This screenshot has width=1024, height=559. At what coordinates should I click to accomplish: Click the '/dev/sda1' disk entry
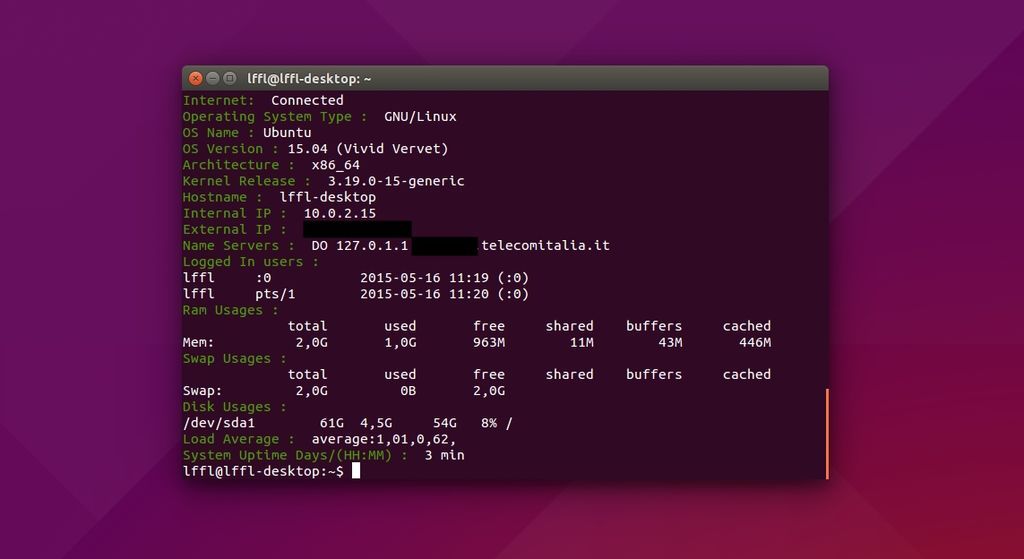coord(219,423)
